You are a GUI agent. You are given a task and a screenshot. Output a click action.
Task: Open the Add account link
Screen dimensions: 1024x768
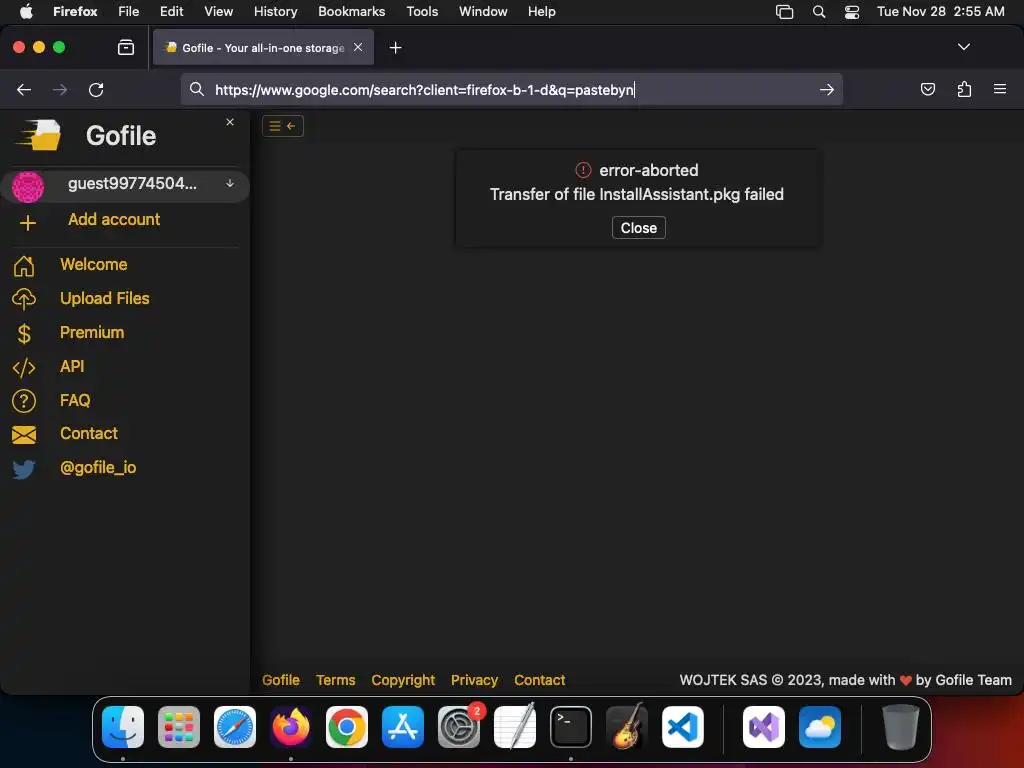click(x=114, y=219)
